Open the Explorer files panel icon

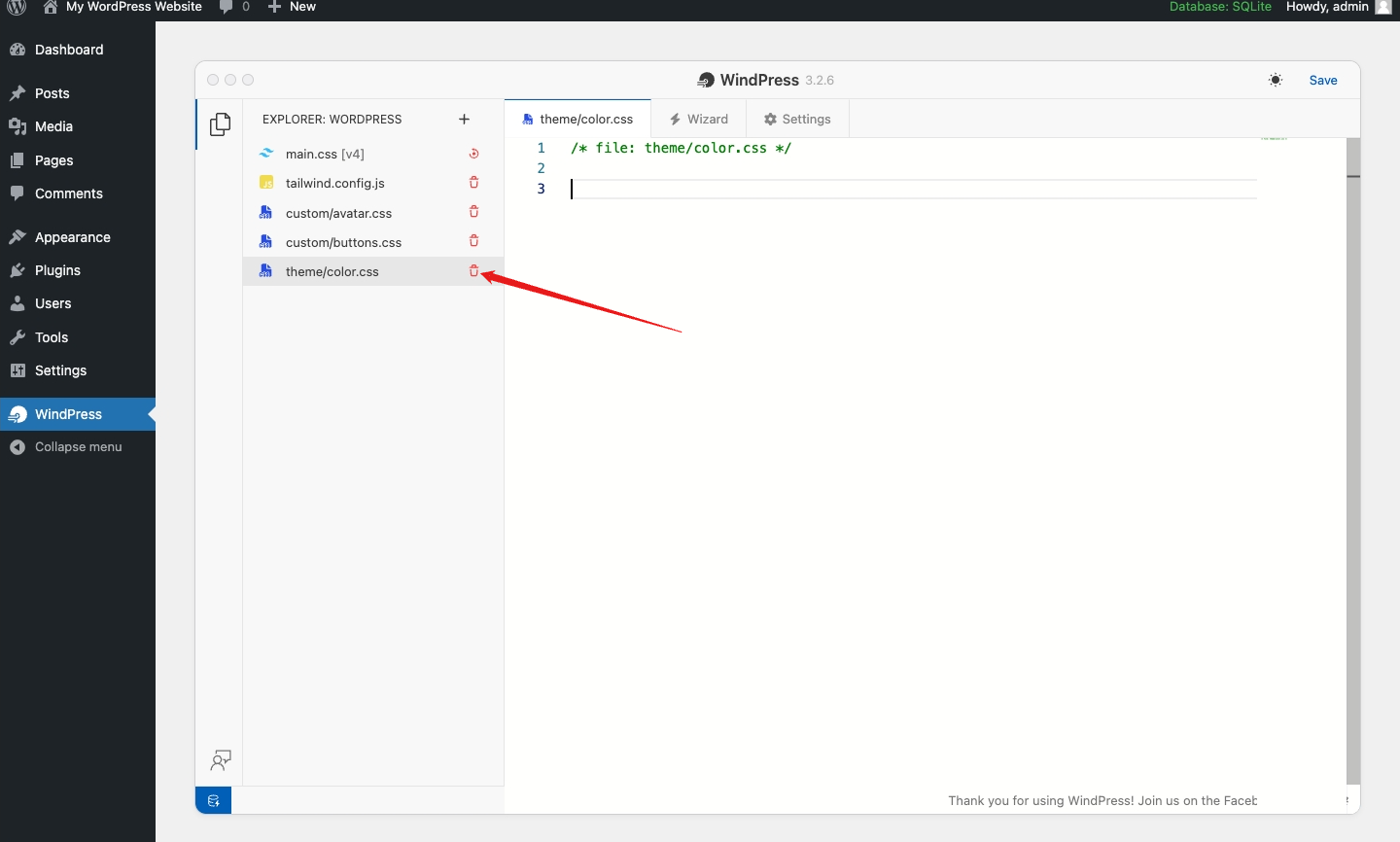tap(221, 124)
